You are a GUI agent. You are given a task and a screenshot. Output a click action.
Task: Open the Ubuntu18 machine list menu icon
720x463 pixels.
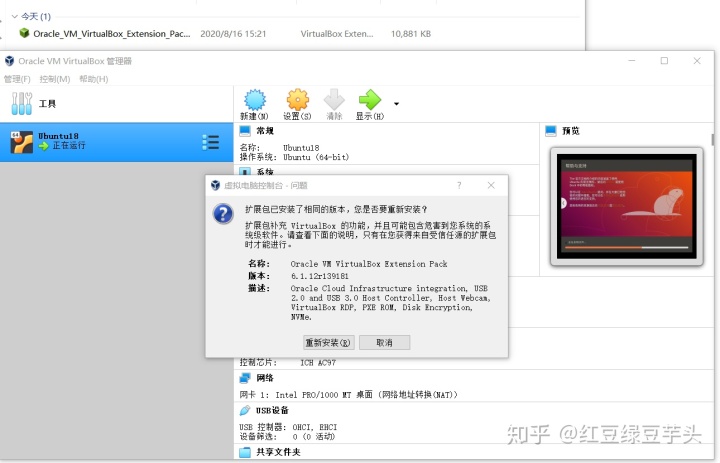click(x=211, y=142)
